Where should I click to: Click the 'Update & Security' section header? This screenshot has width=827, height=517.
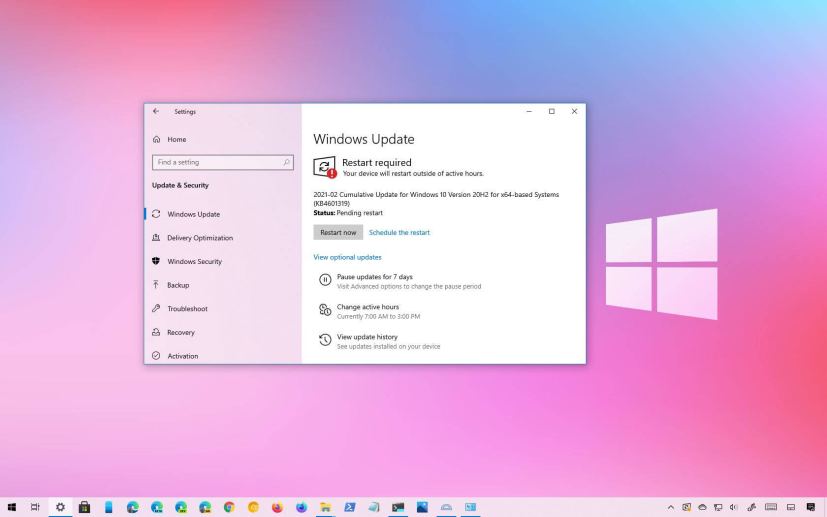coord(180,185)
